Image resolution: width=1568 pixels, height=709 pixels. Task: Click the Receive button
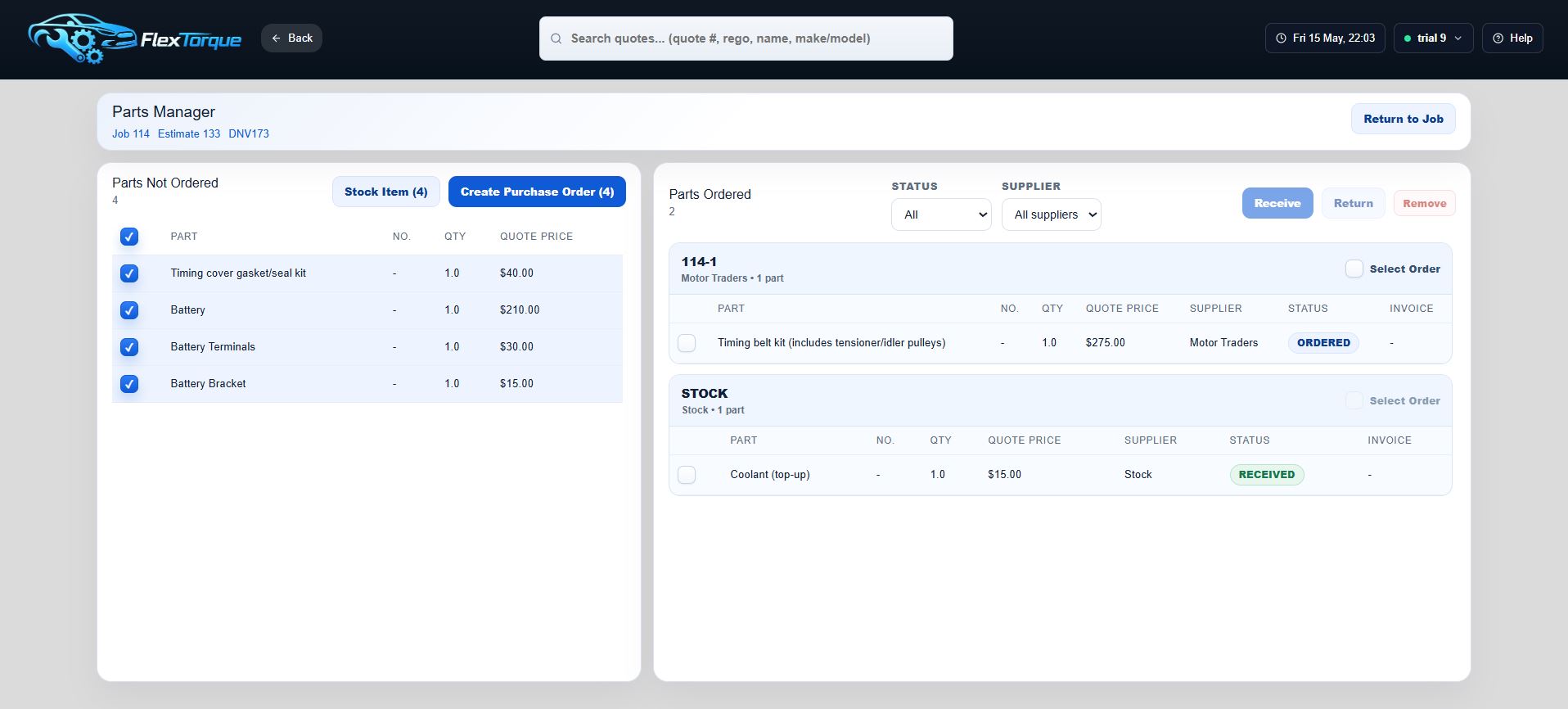(x=1277, y=203)
